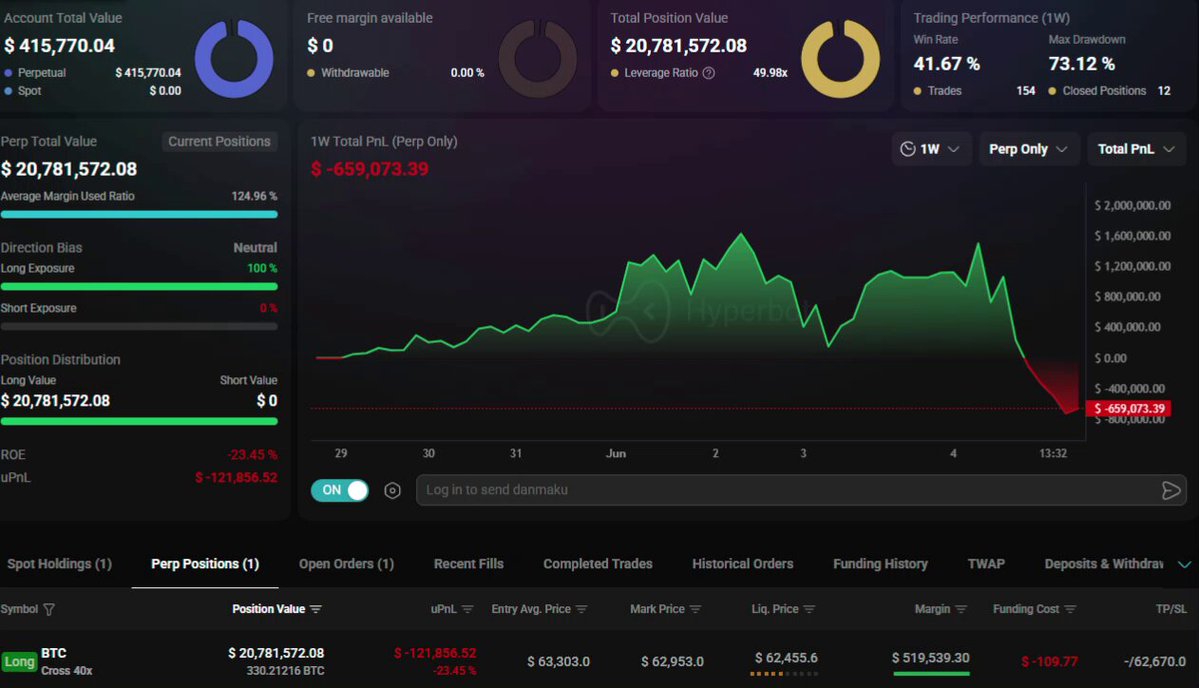Click liquidation price $ 62,455.6
1199x688 pixels.
[x=786, y=658]
